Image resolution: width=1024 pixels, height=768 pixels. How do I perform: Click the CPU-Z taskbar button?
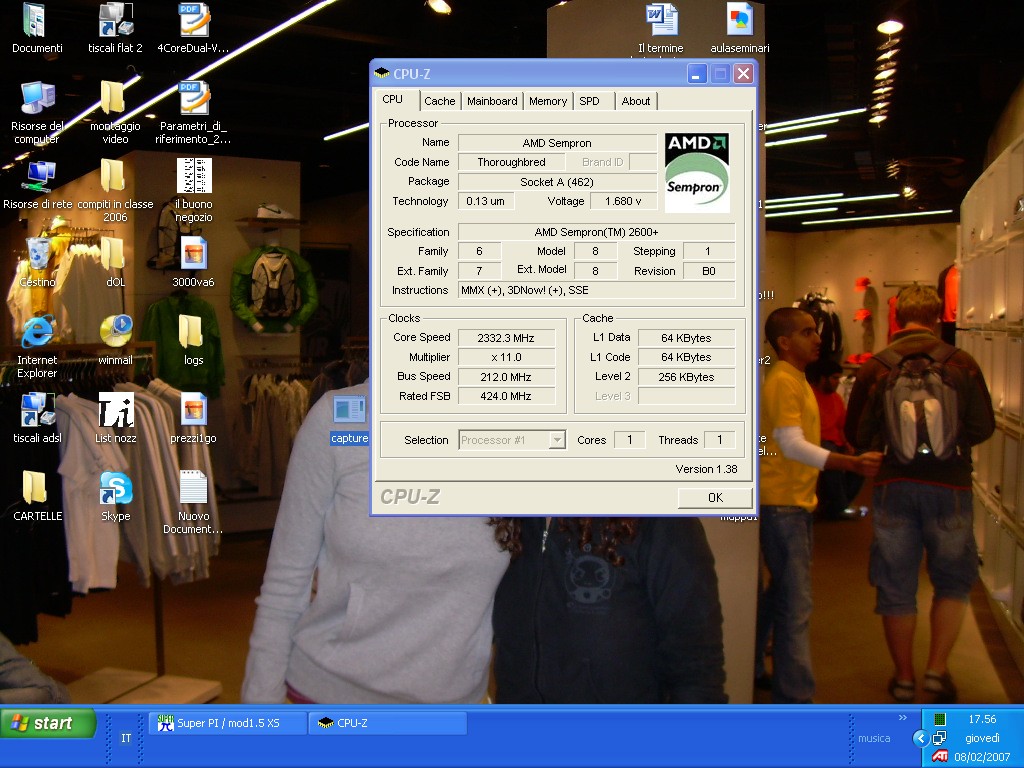[387, 723]
